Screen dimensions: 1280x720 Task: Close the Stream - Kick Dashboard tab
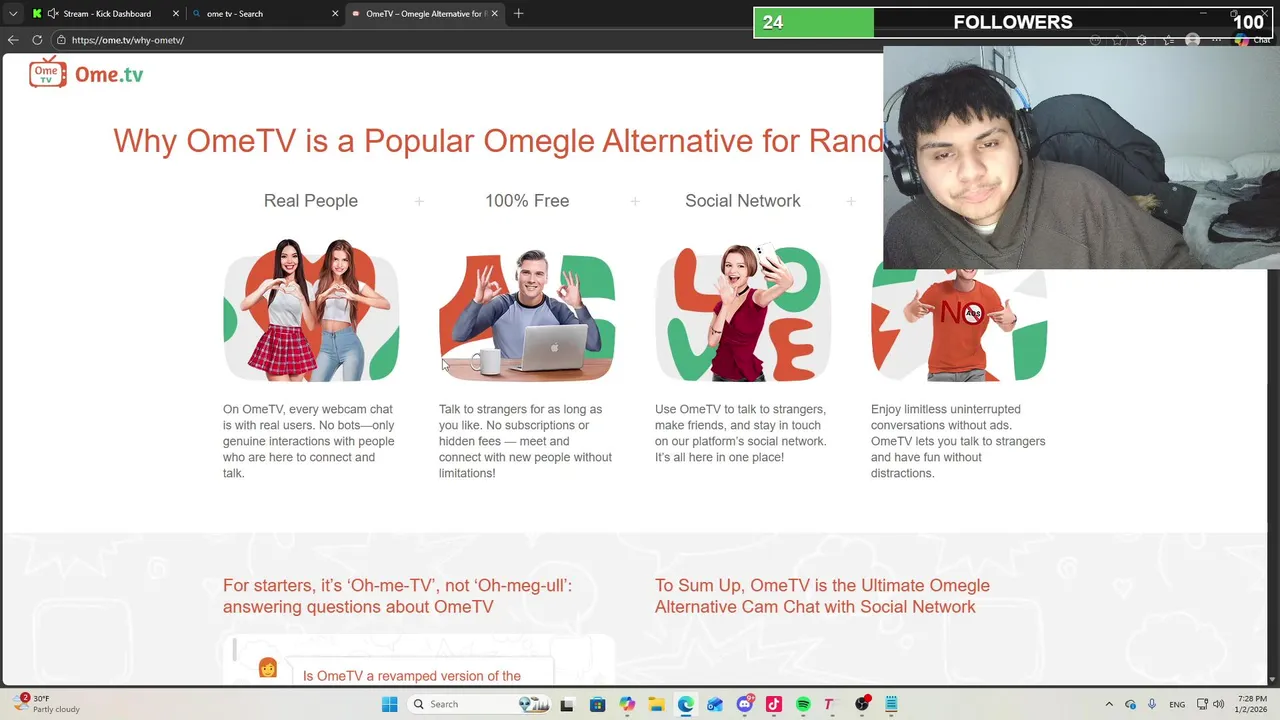[x=175, y=14]
